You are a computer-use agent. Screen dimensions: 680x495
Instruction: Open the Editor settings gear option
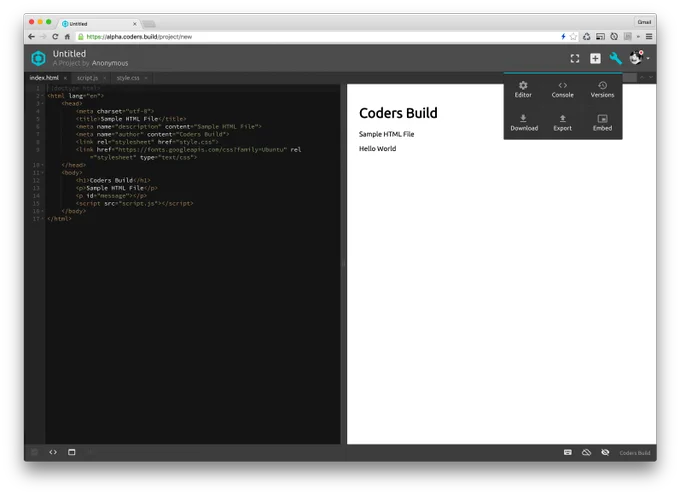click(x=523, y=89)
